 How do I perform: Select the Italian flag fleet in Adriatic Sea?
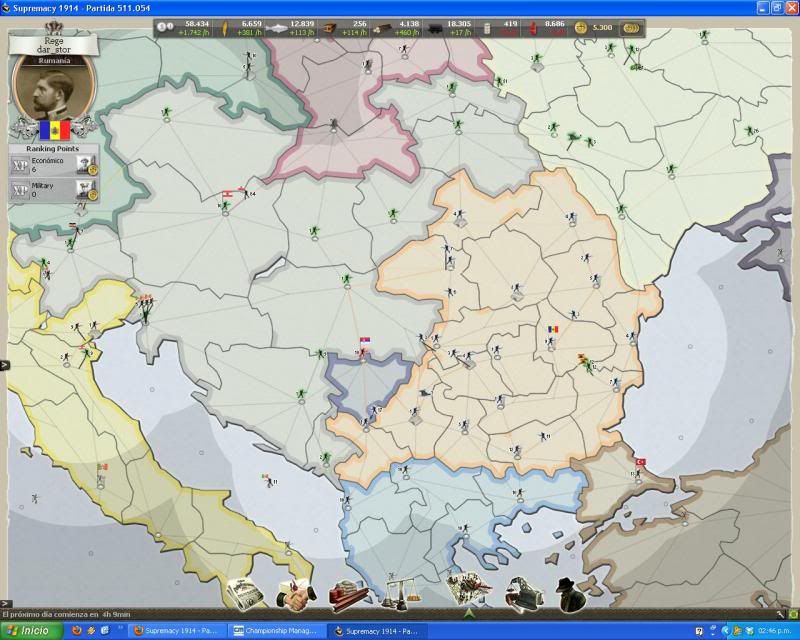click(270, 479)
